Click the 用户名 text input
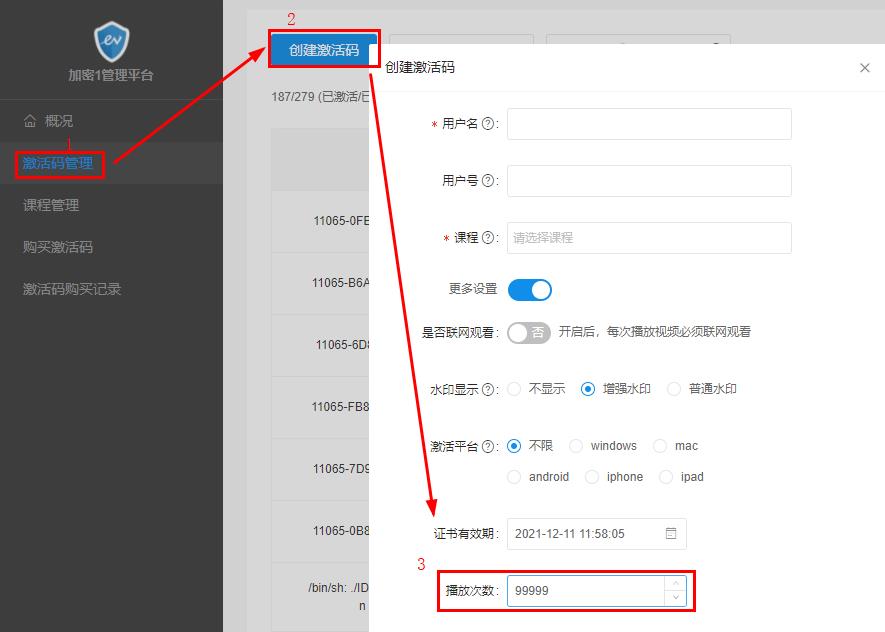This screenshot has height=632, width=885. click(648, 124)
